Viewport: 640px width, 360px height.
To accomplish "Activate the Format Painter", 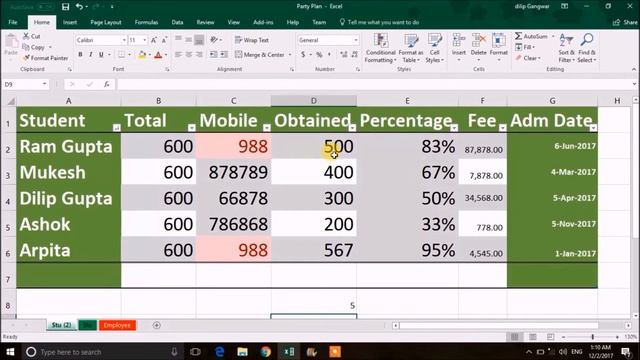I will coord(46,58).
